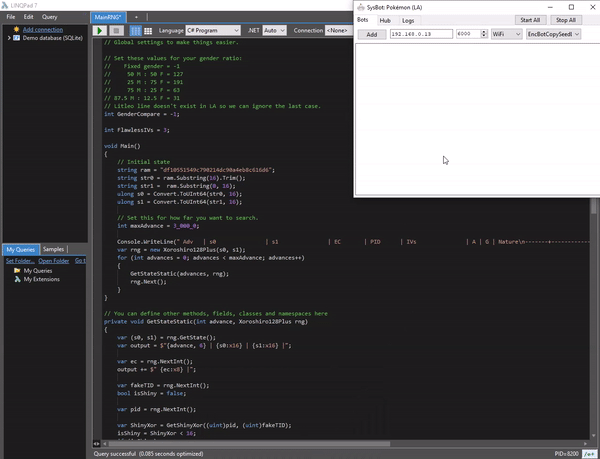
Task: Switch to the Bots tab in SysBot
Action: 362,20
